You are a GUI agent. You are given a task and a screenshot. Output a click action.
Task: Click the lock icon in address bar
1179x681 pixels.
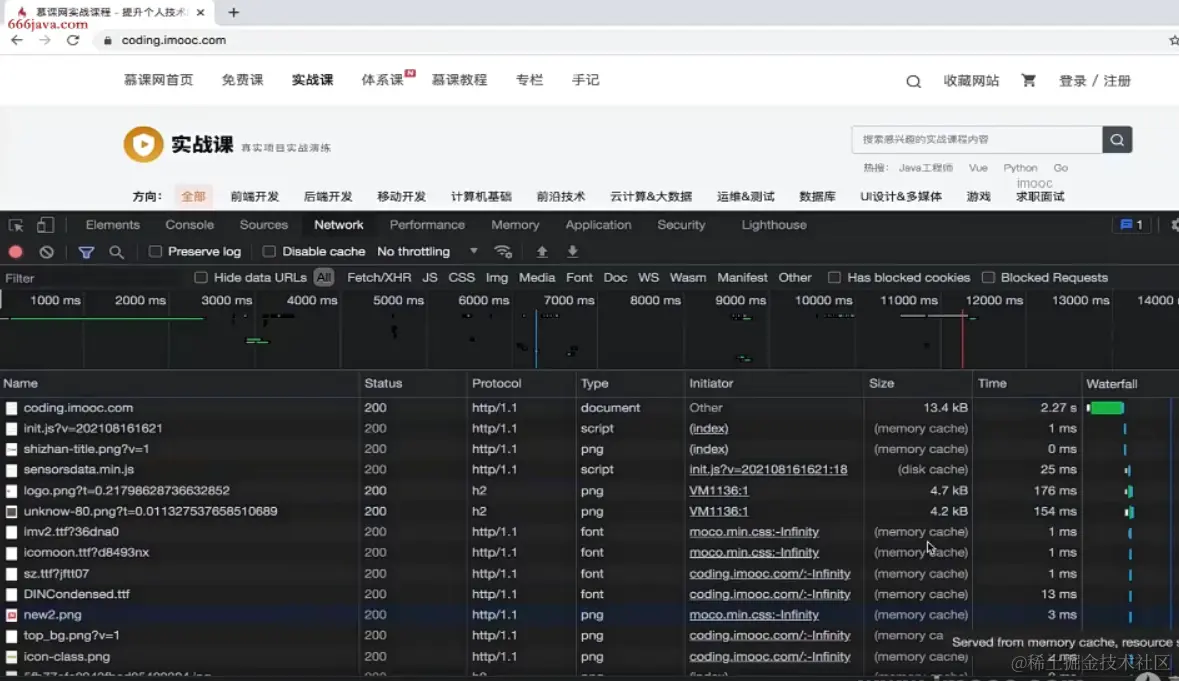point(108,41)
